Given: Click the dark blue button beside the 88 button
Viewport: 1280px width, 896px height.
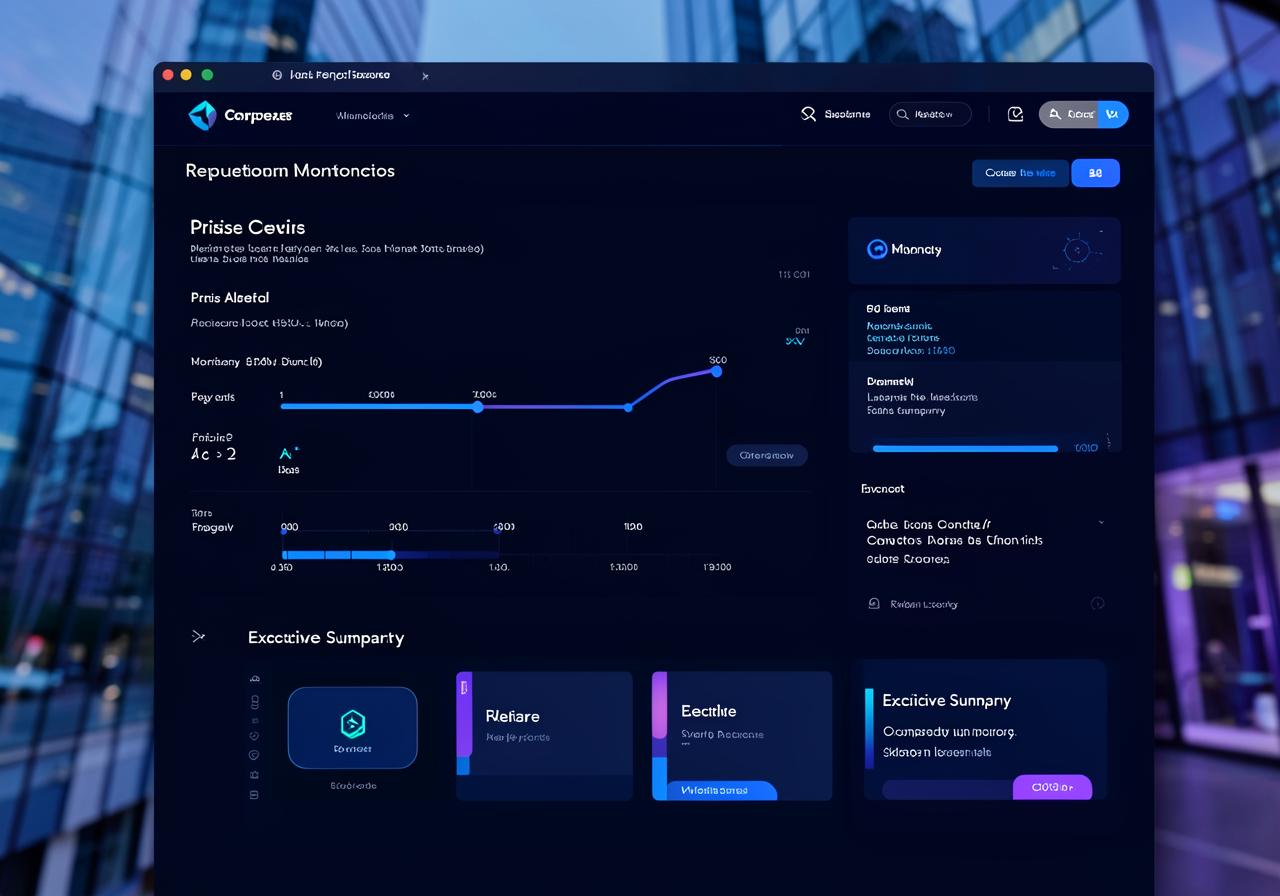Looking at the screenshot, I should point(1020,173).
